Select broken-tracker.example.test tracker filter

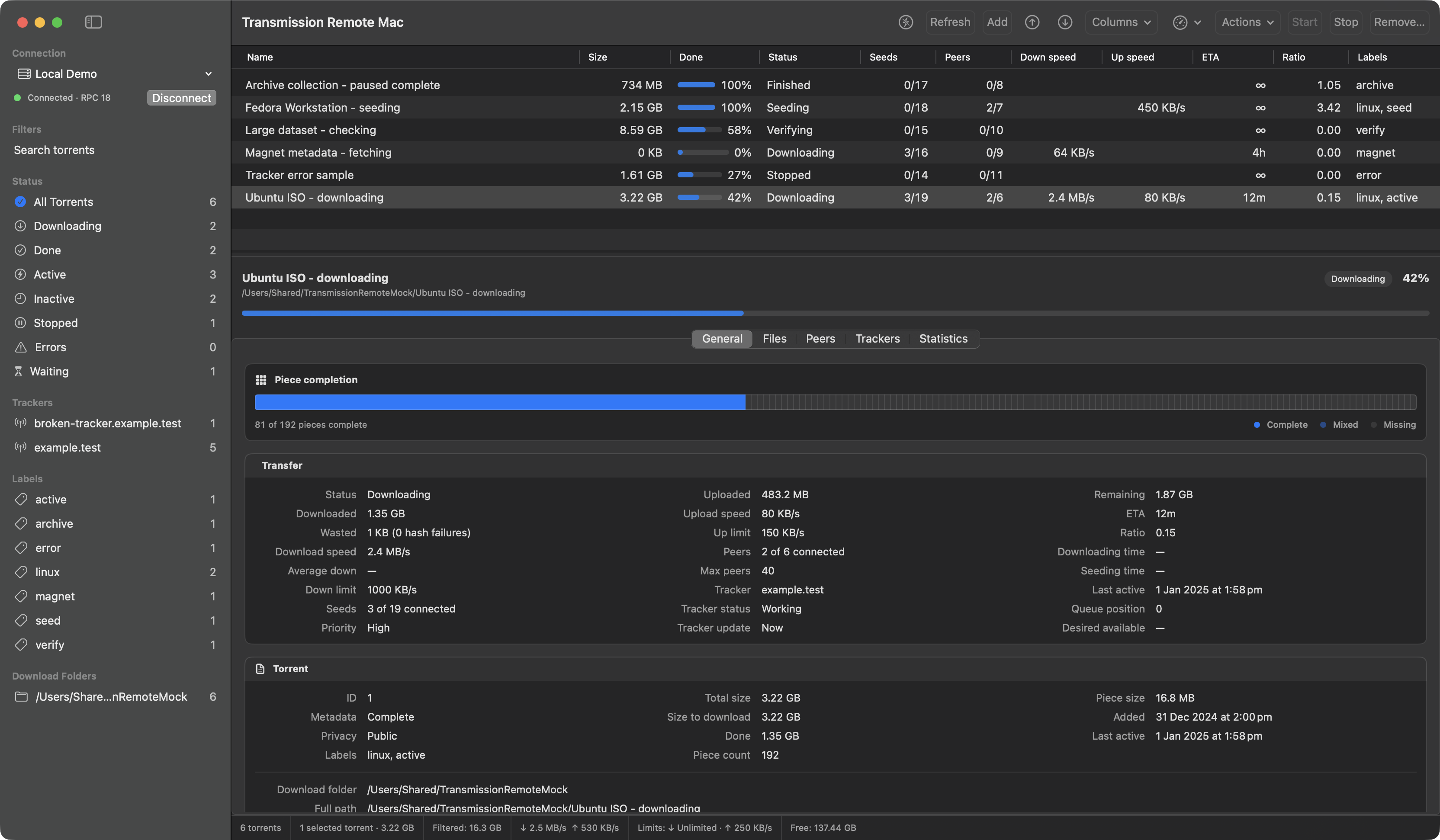pyautogui.click(x=115, y=423)
